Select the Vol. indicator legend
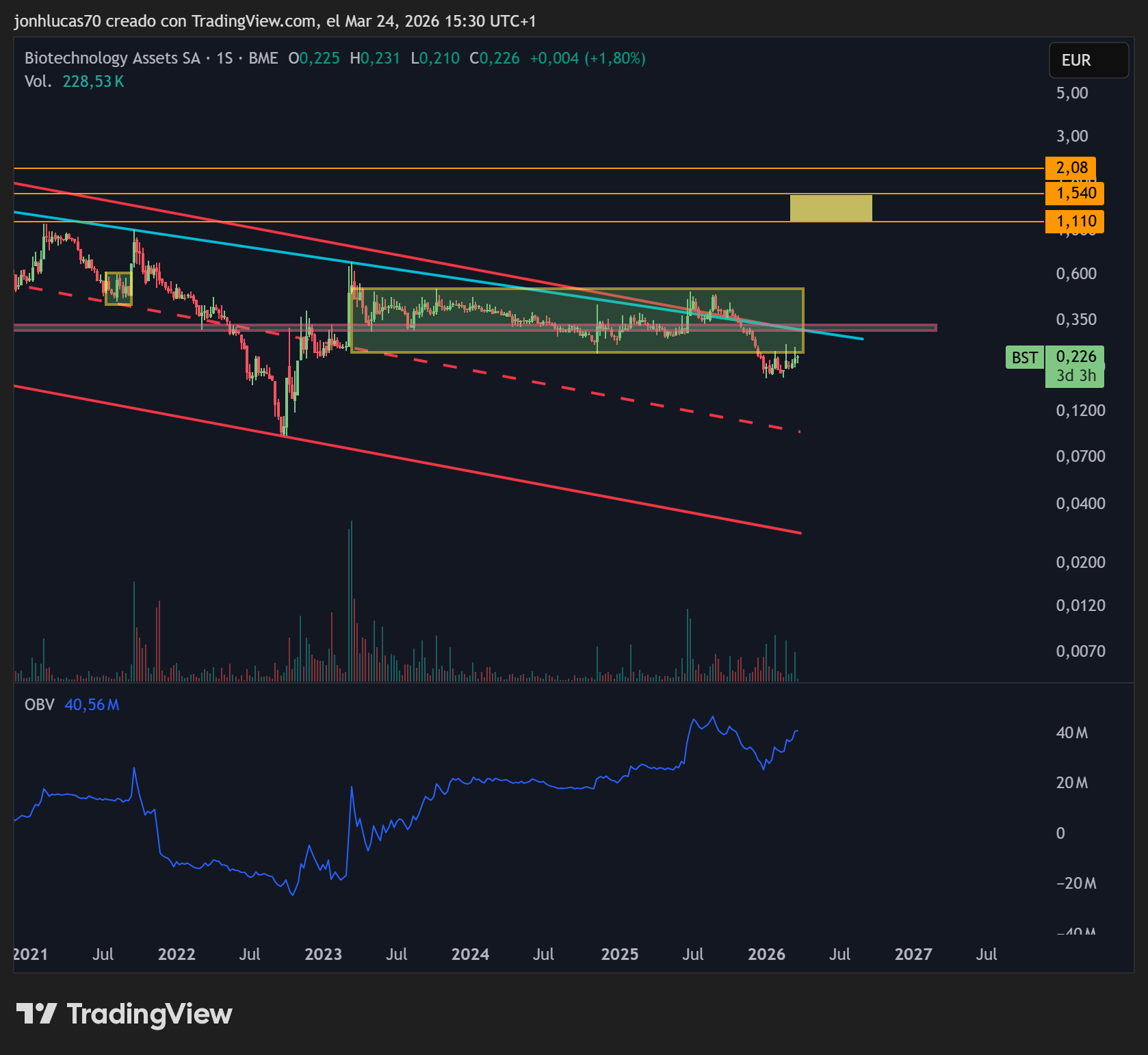1148x1055 pixels. tap(38, 81)
